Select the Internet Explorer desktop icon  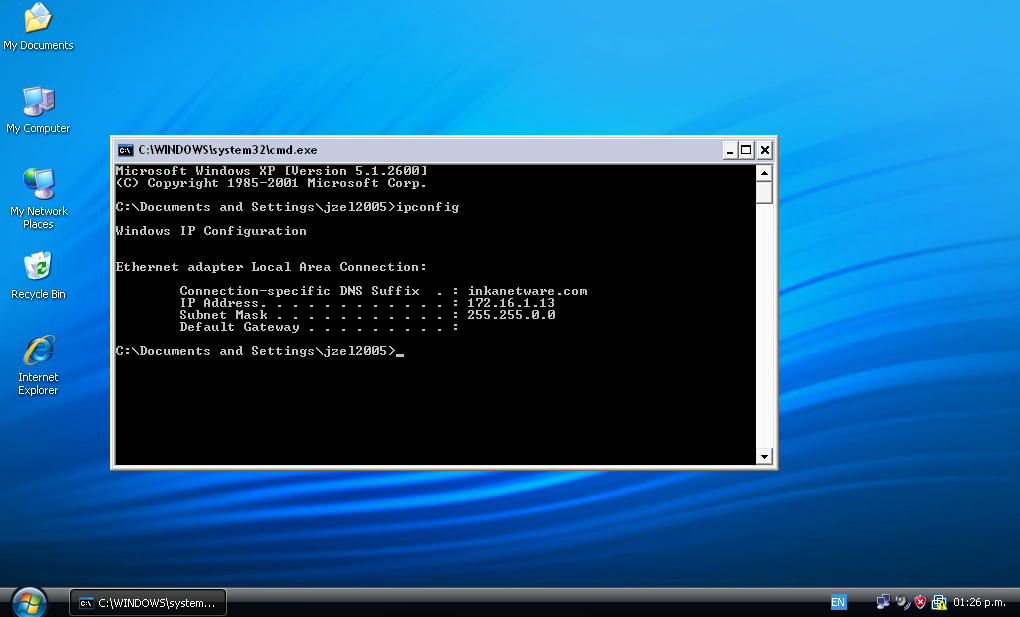pyautogui.click(x=38, y=366)
